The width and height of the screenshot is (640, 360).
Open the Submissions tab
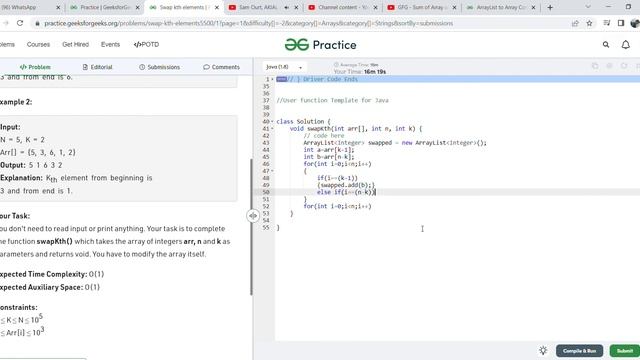(159, 67)
